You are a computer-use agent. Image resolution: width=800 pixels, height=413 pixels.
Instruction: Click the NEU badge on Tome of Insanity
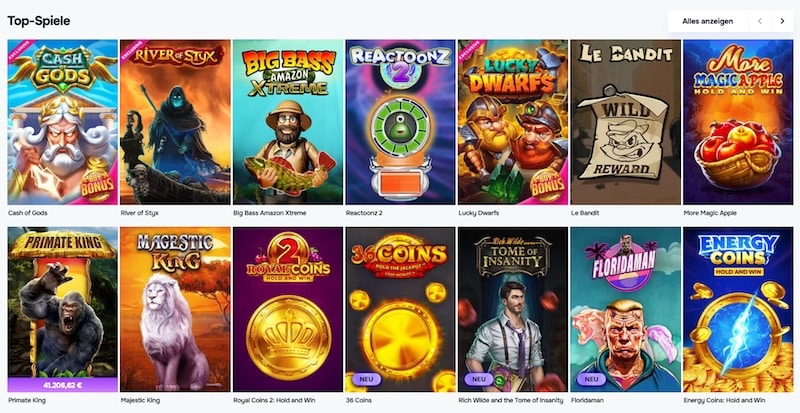click(479, 379)
